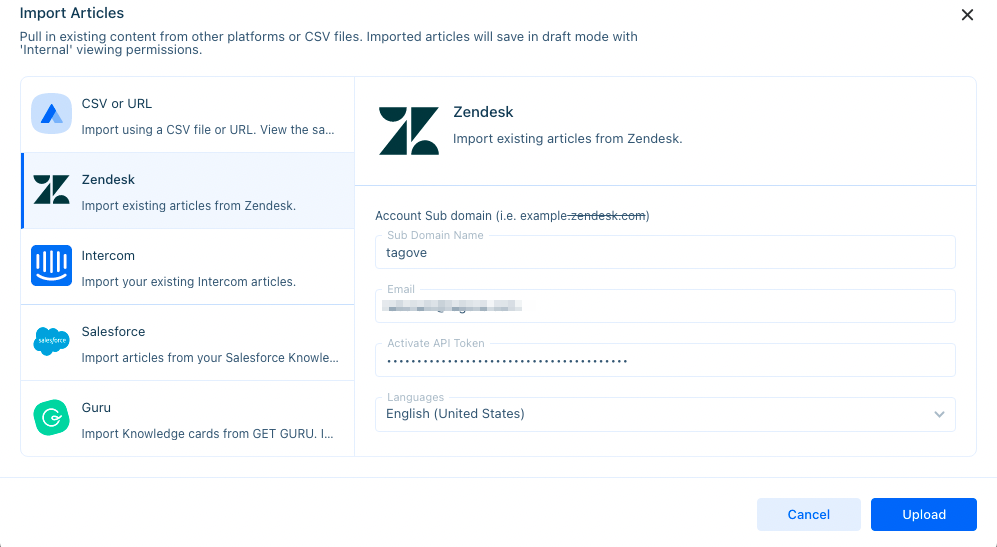Screen dimensions: 997x547
Task: Select the Salesforce import option
Action: click(x=188, y=343)
